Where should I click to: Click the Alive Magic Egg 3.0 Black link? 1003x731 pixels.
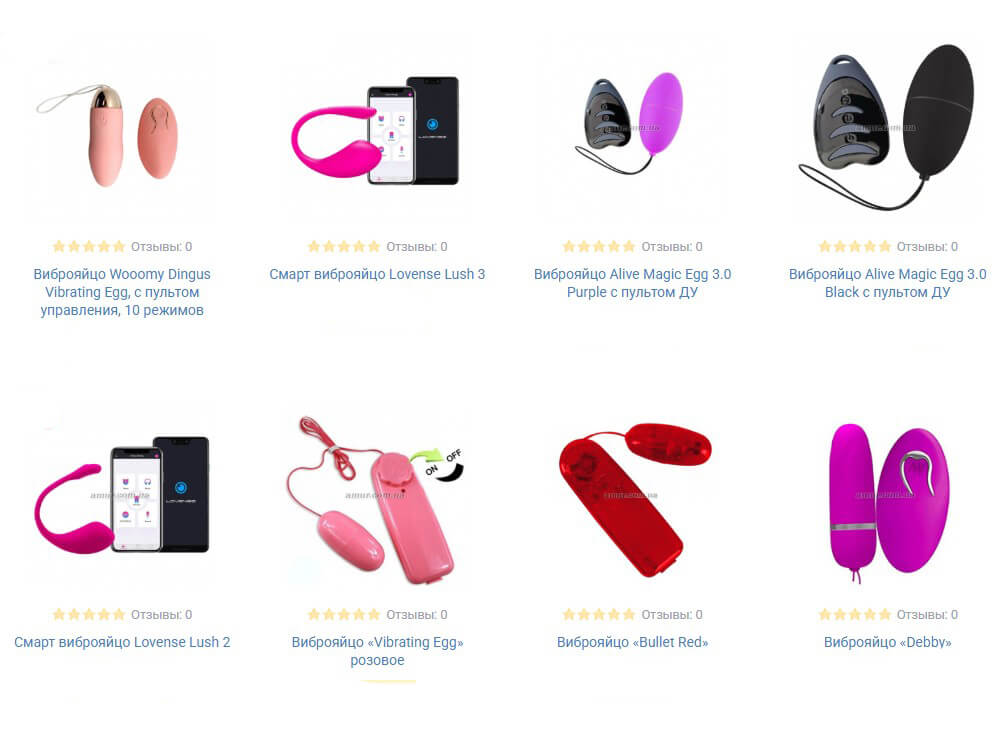887,283
